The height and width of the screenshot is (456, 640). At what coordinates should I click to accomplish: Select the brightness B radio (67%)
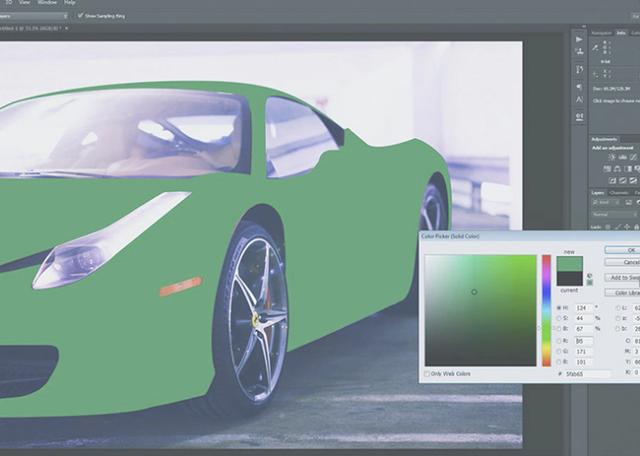click(x=559, y=329)
